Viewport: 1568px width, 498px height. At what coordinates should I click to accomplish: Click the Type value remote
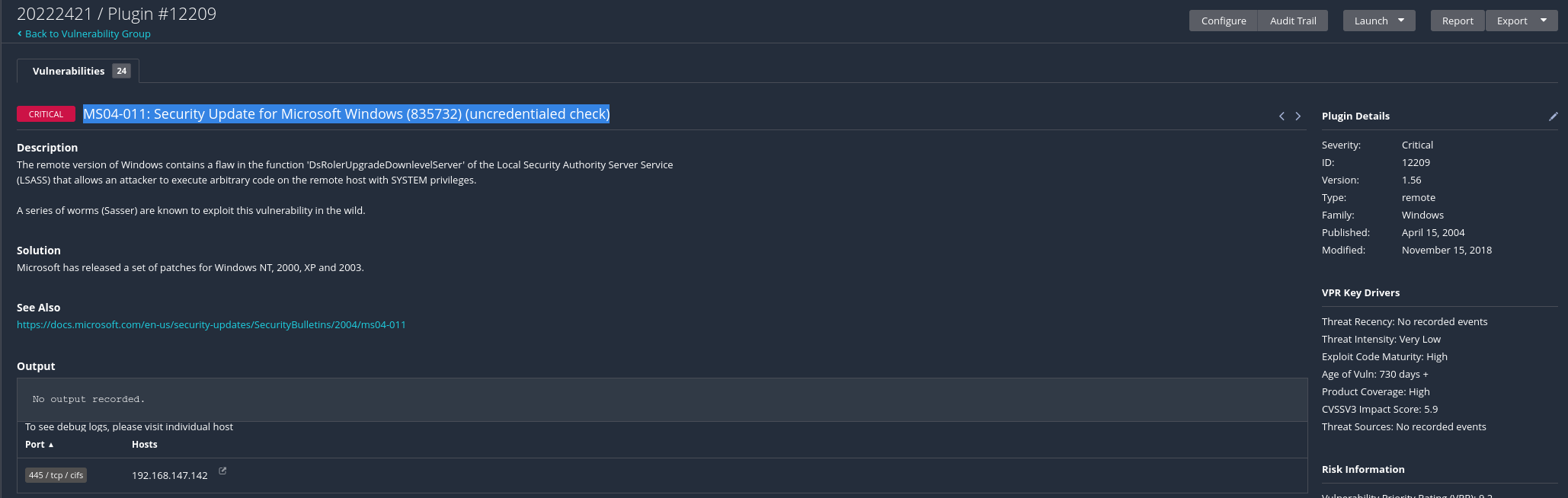click(x=1418, y=197)
